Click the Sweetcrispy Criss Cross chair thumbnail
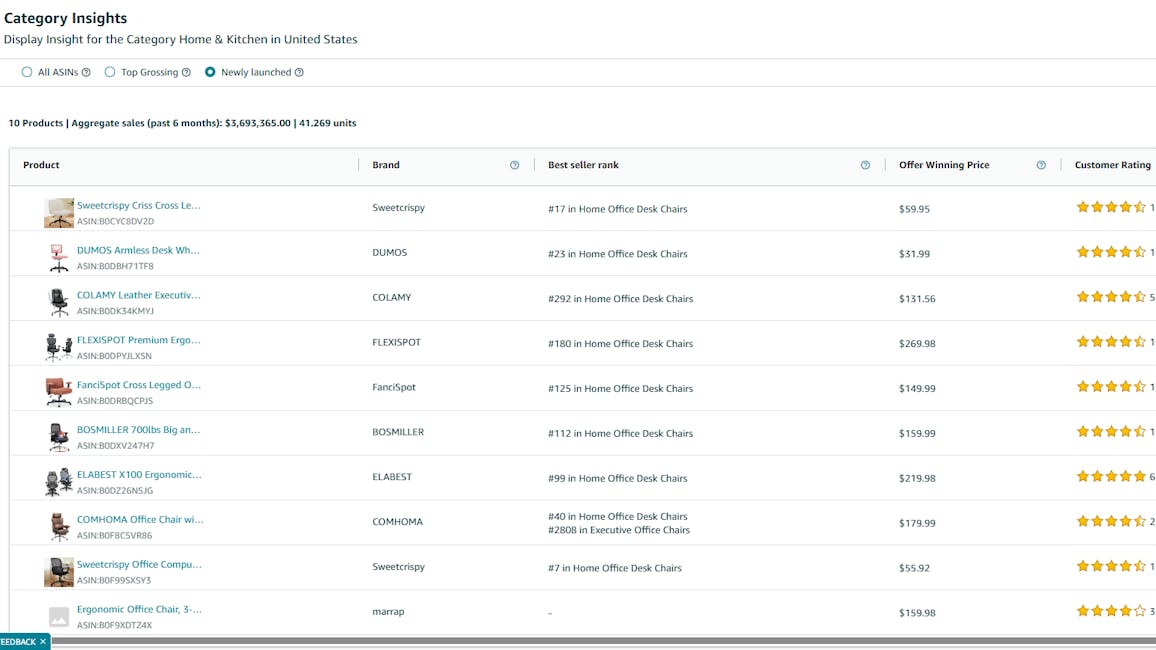This screenshot has width=1156, height=650. [x=59, y=213]
